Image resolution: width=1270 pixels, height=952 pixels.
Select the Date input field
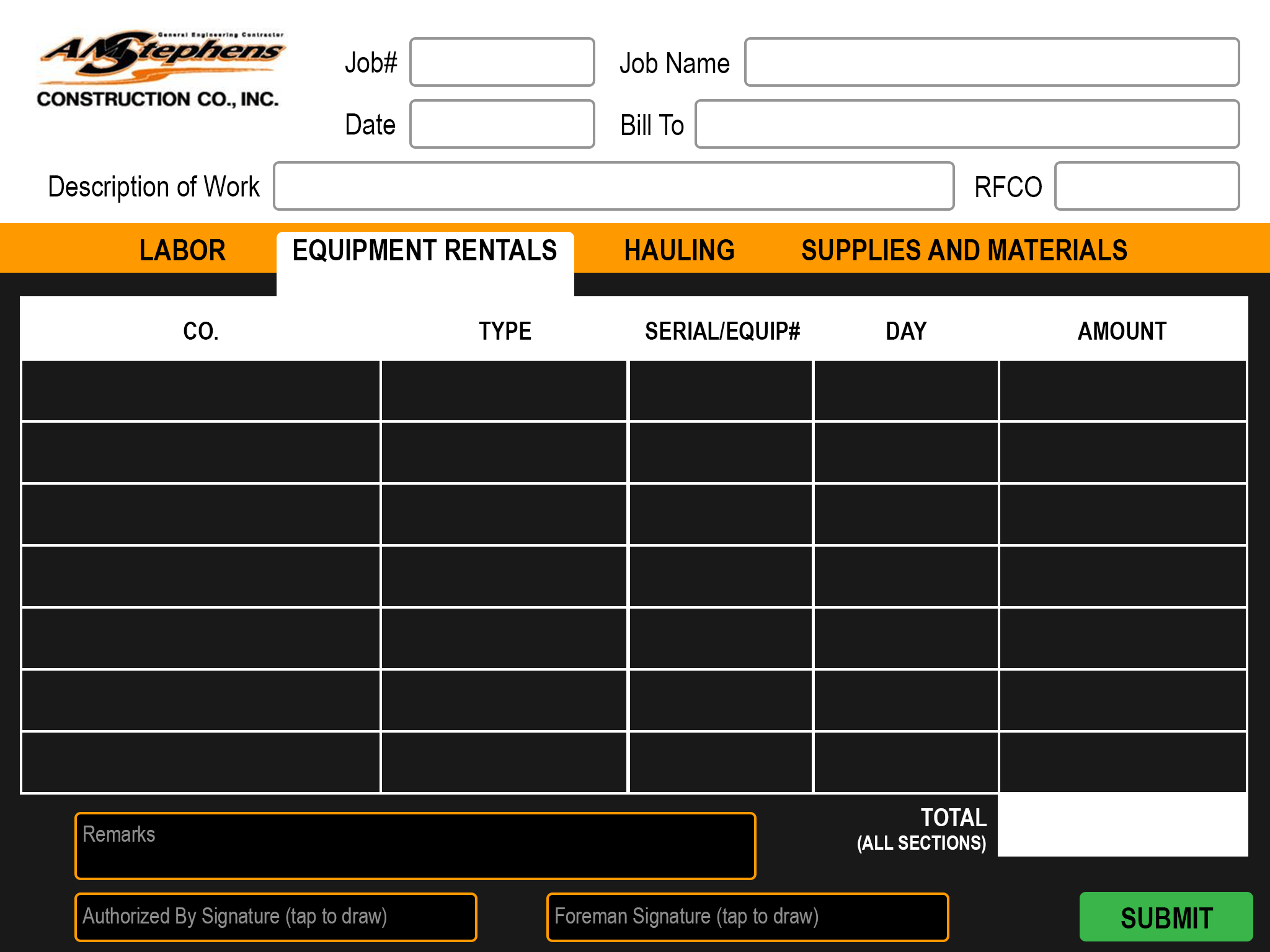pos(501,124)
